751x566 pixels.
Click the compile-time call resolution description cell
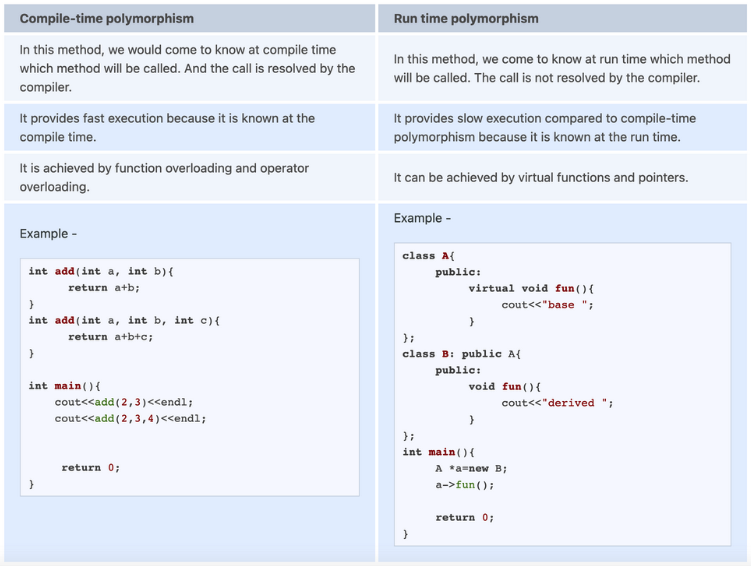pyautogui.click(x=187, y=68)
